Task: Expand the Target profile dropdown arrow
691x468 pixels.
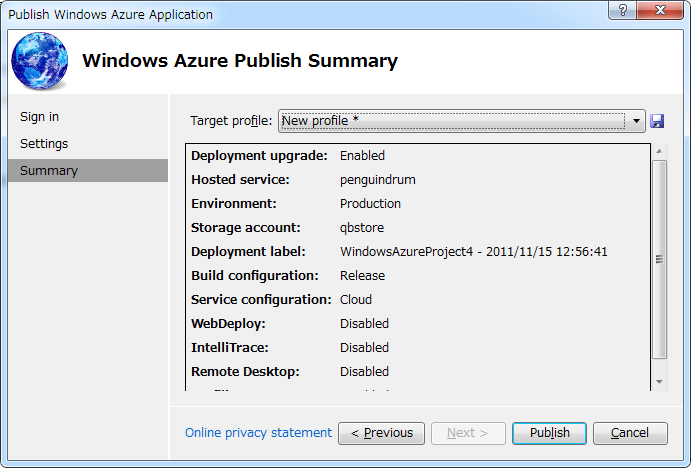Action: (637, 121)
